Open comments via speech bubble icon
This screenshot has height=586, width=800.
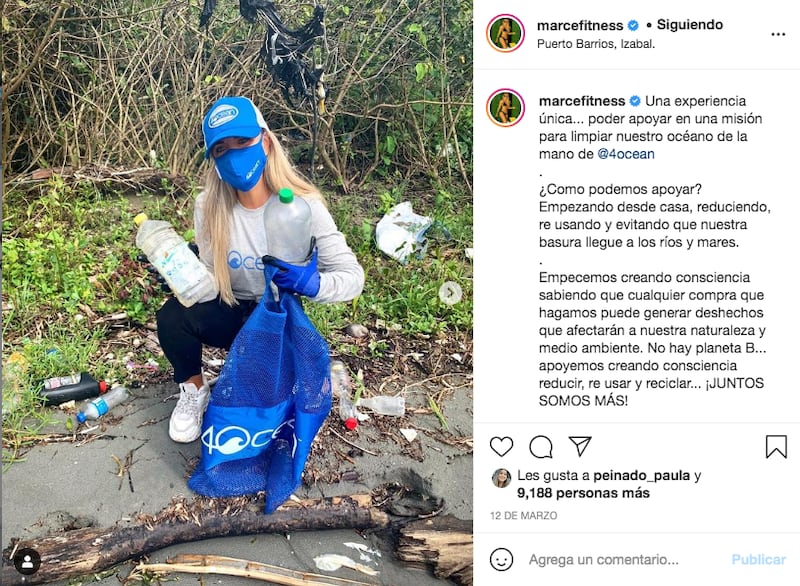(541, 447)
